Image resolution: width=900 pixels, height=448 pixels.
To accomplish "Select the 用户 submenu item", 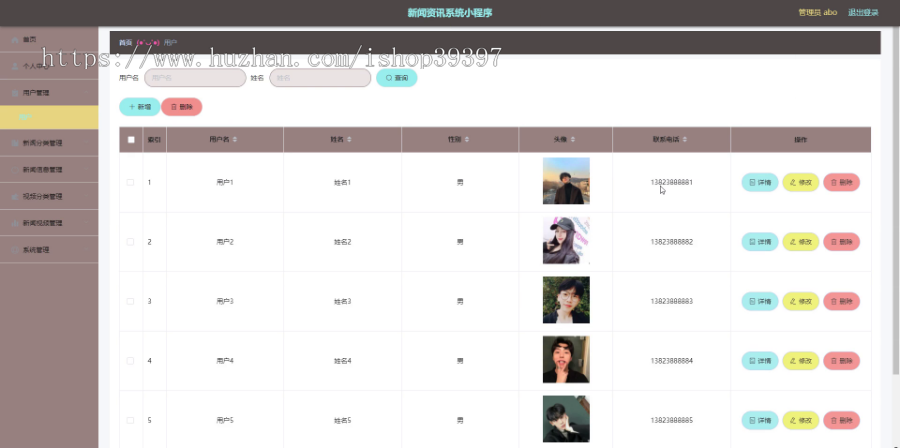I will 49,117.
